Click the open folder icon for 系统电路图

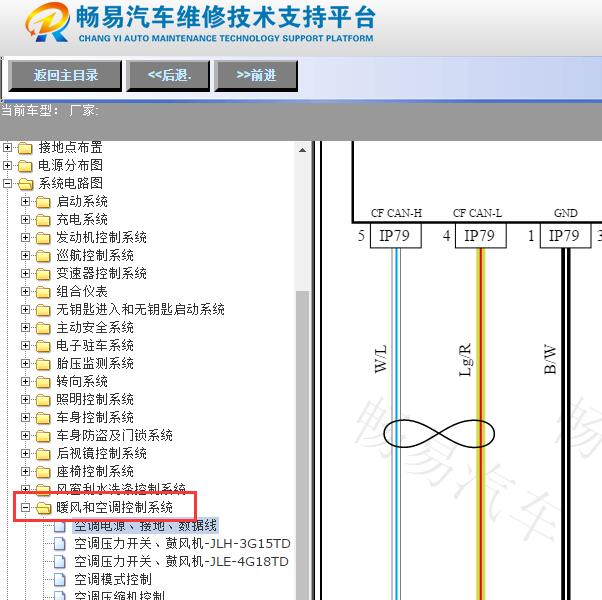click(26, 183)
